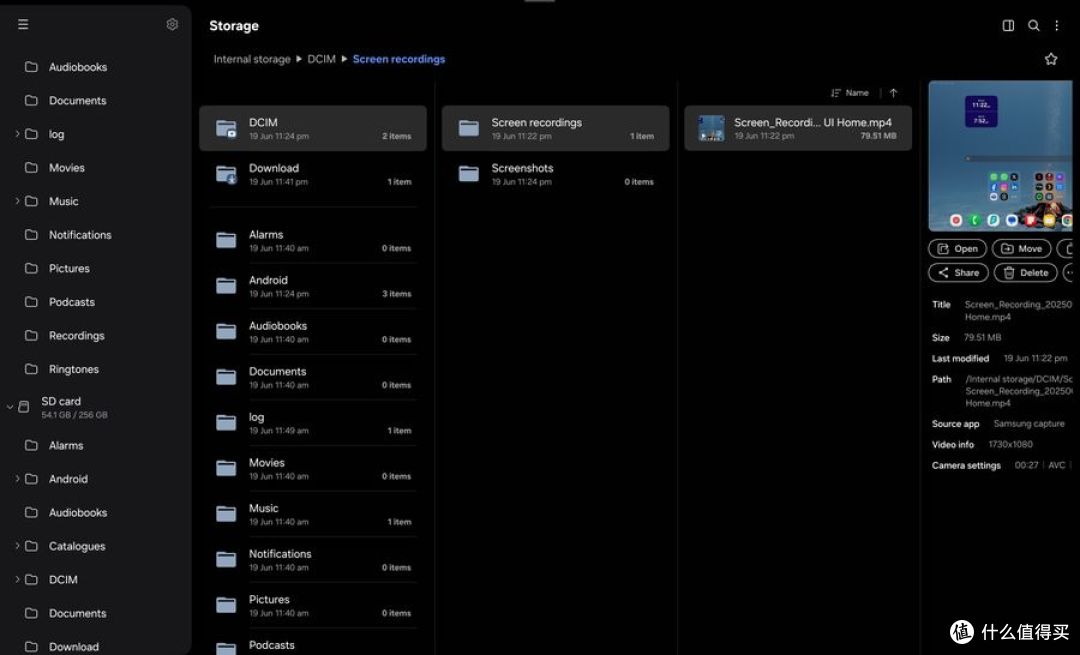
Task: Click Internal storage in breadcrumb
Action: pyautogui.click(x=251, y=59)
